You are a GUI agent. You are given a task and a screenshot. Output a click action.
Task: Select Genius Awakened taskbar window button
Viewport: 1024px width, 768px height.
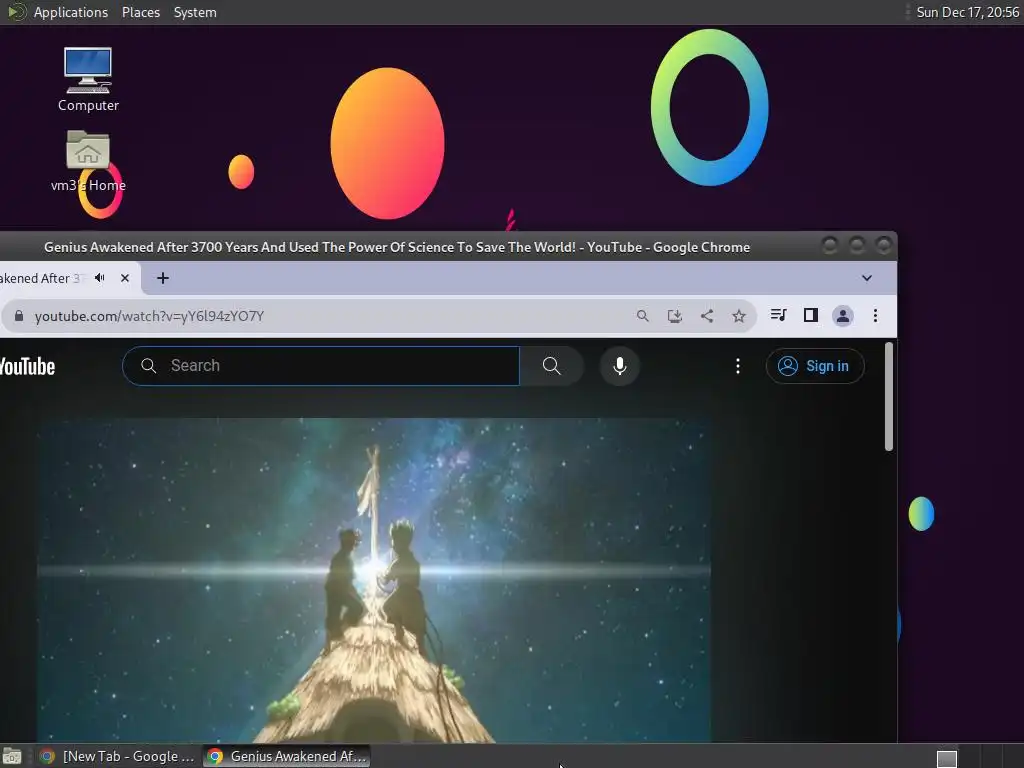(x=287, y=756)
